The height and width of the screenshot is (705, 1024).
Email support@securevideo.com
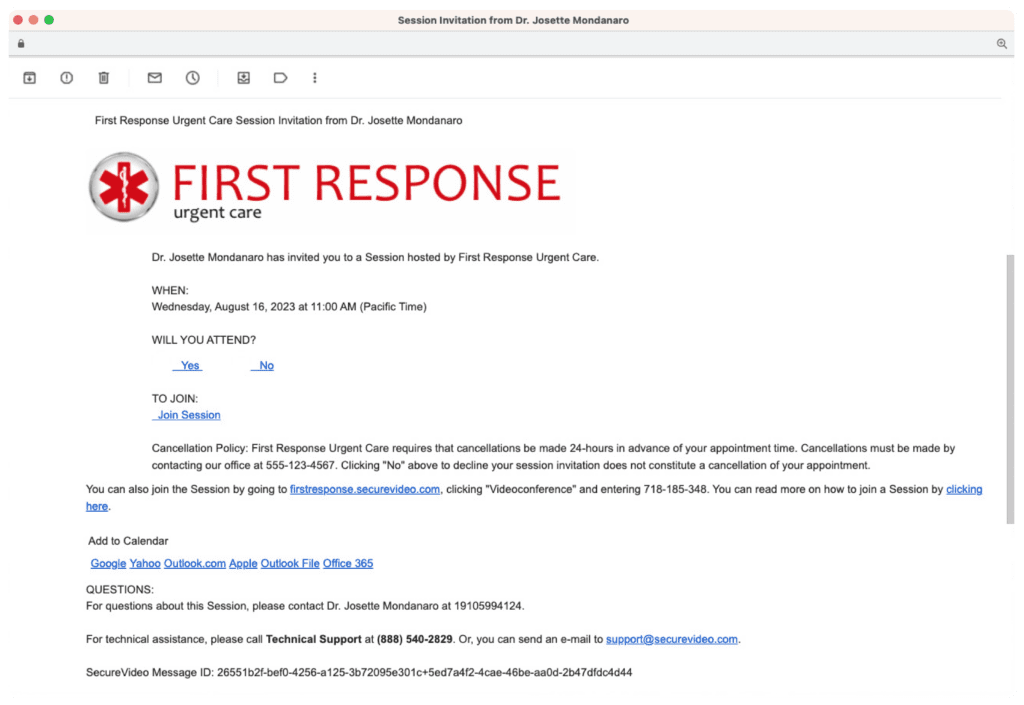[672, 639]
